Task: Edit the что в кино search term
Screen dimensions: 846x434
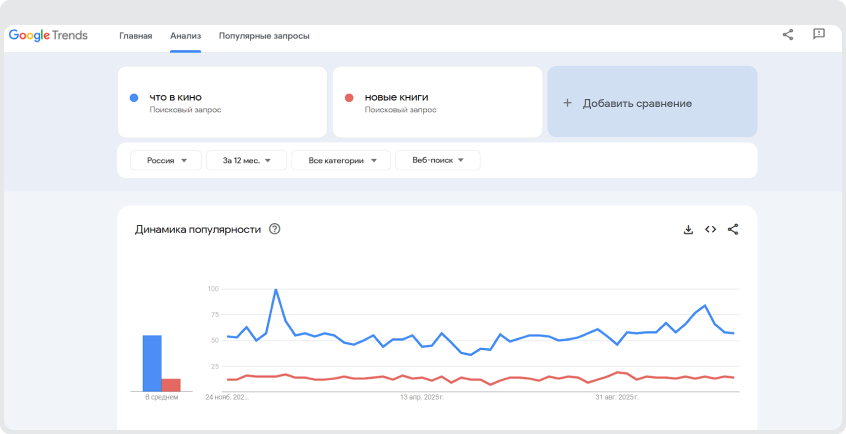Action: pos(176,97)
